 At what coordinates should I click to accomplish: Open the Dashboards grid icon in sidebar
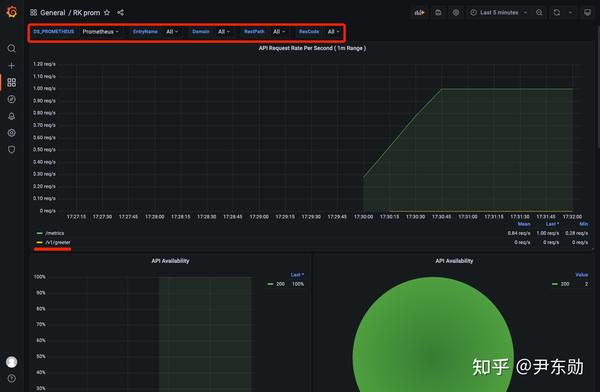11,82
